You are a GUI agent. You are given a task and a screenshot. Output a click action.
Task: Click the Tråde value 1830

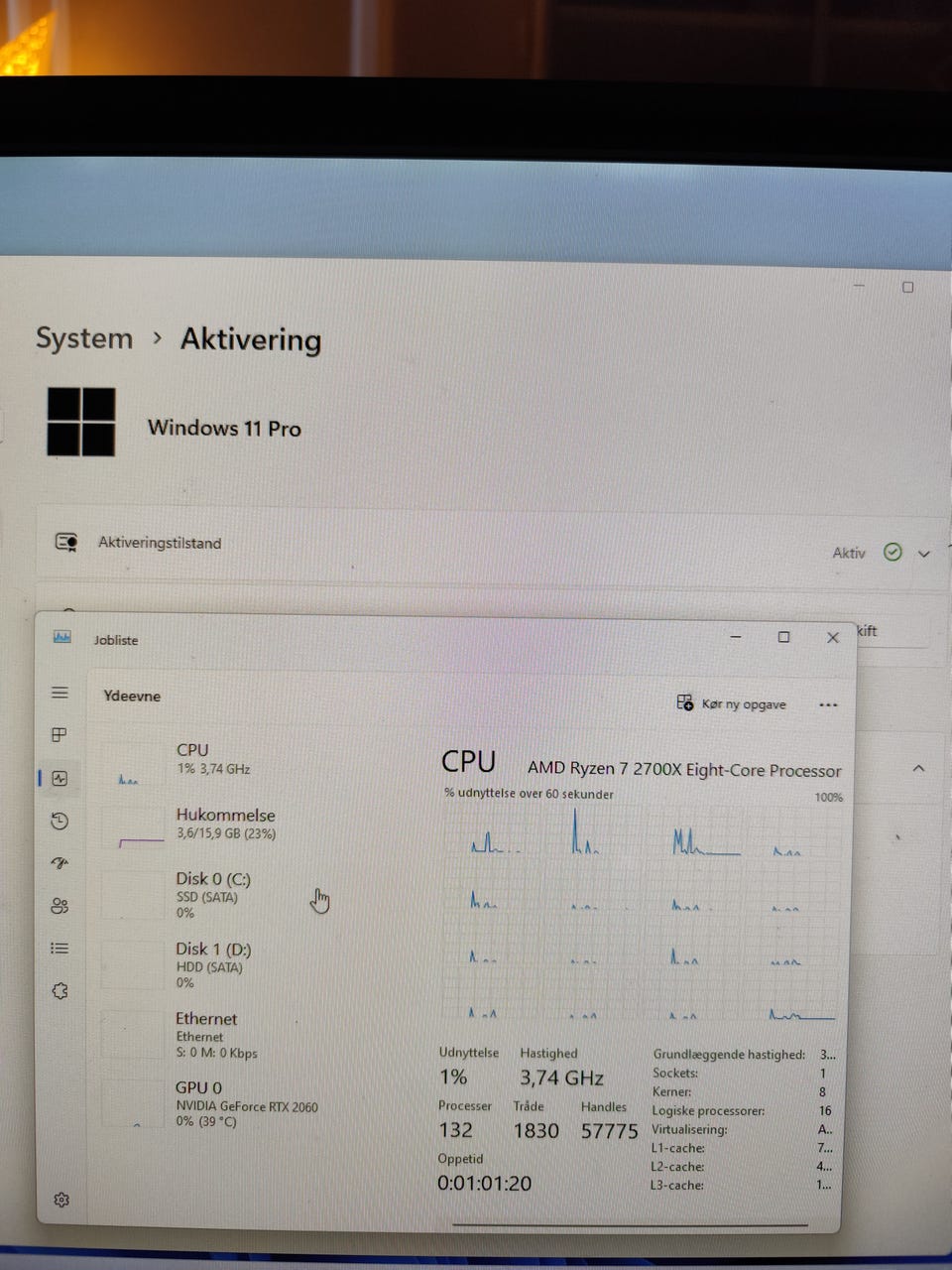pos(535,1131)
